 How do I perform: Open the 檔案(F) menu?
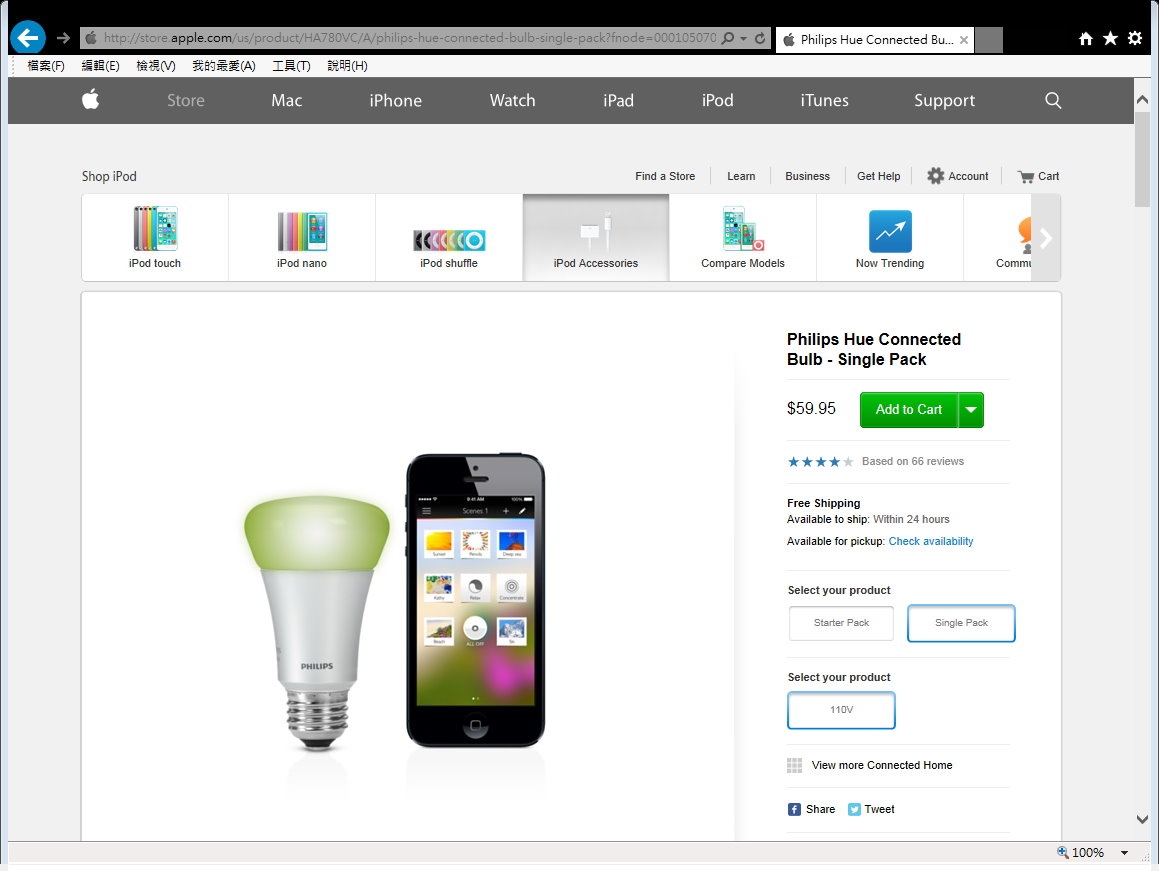(x=46, y=66)
